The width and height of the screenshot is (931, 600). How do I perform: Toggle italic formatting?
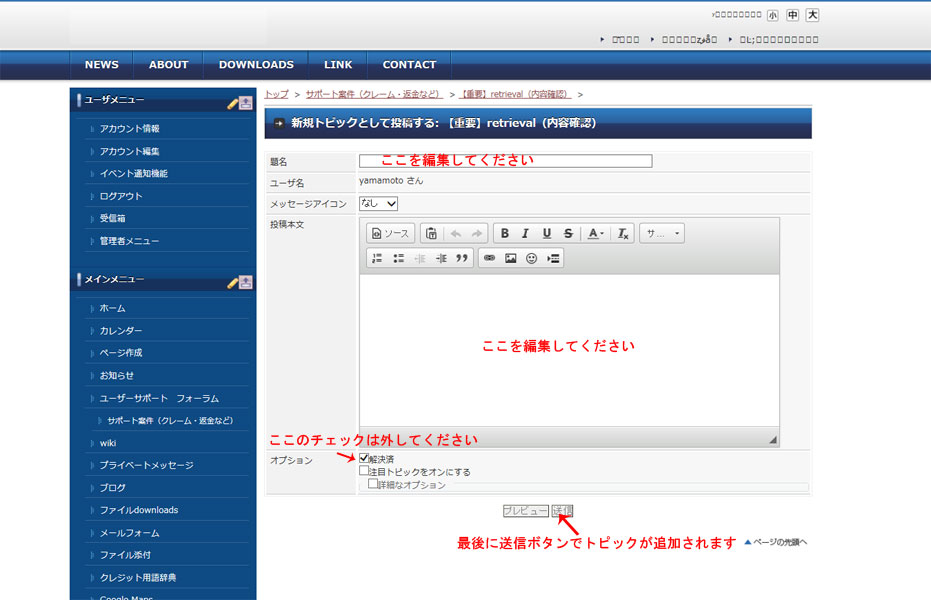[525, 234]
